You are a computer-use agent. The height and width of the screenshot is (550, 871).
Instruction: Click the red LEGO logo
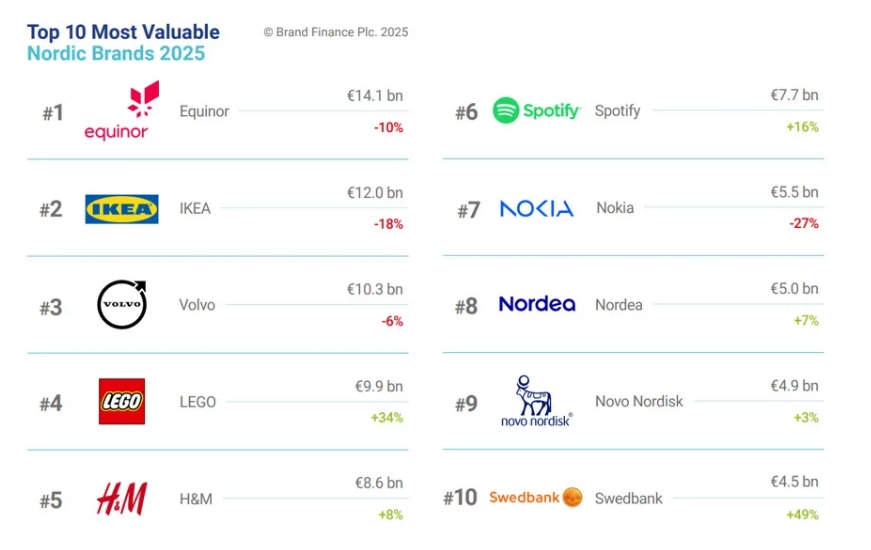pyautogui.click(x=121, y=402)
